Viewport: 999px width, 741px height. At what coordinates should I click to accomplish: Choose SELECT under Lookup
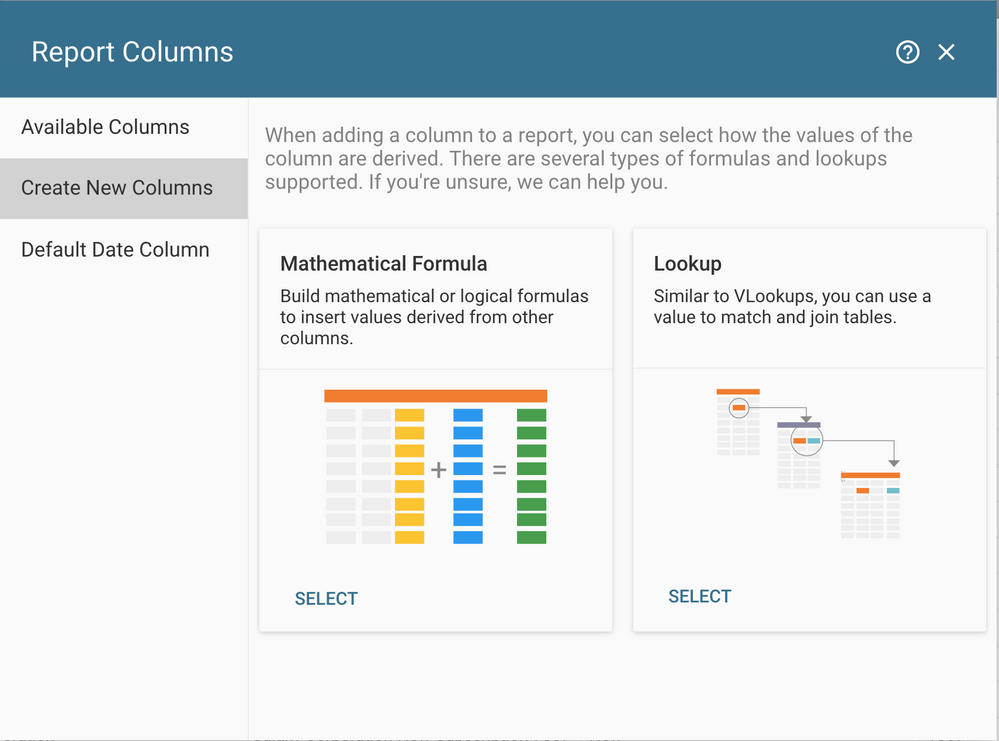(699, 596)
